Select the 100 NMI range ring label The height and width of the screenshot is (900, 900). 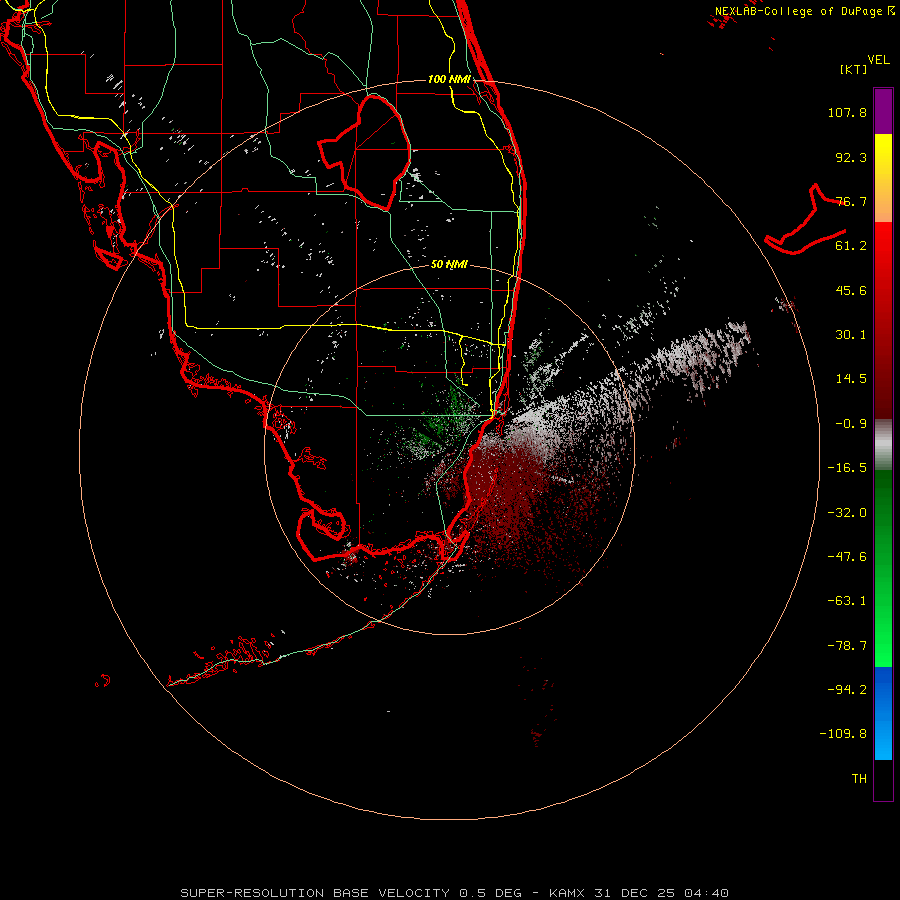449,79
